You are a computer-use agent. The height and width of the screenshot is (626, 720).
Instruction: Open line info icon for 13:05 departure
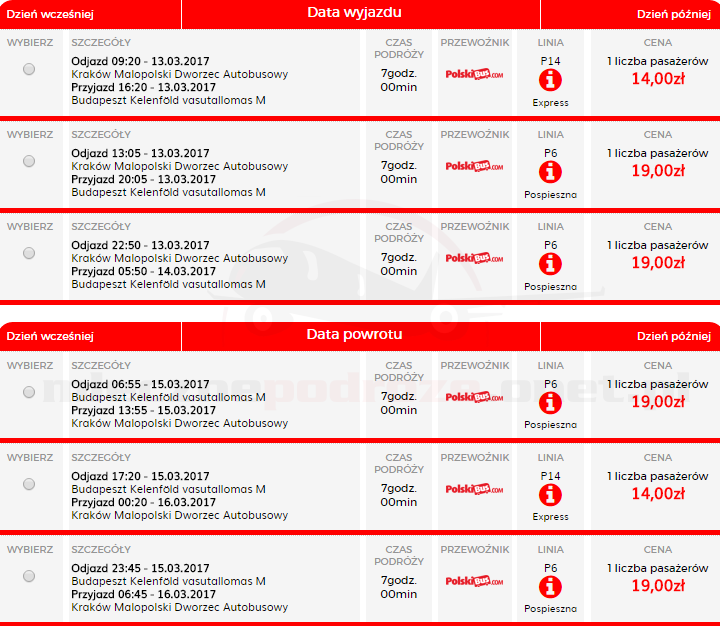tap(550, 172)
